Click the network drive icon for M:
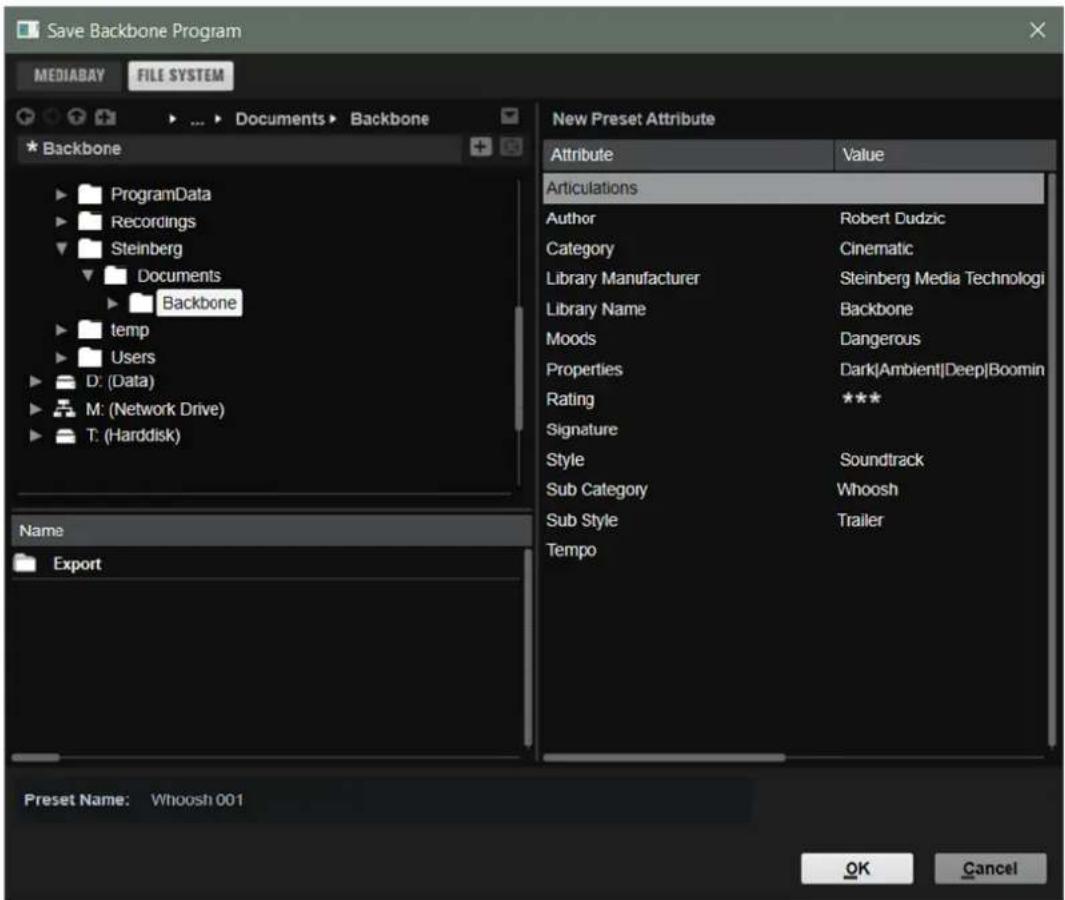Screen dimensions: 1065x900 (65, 409)
